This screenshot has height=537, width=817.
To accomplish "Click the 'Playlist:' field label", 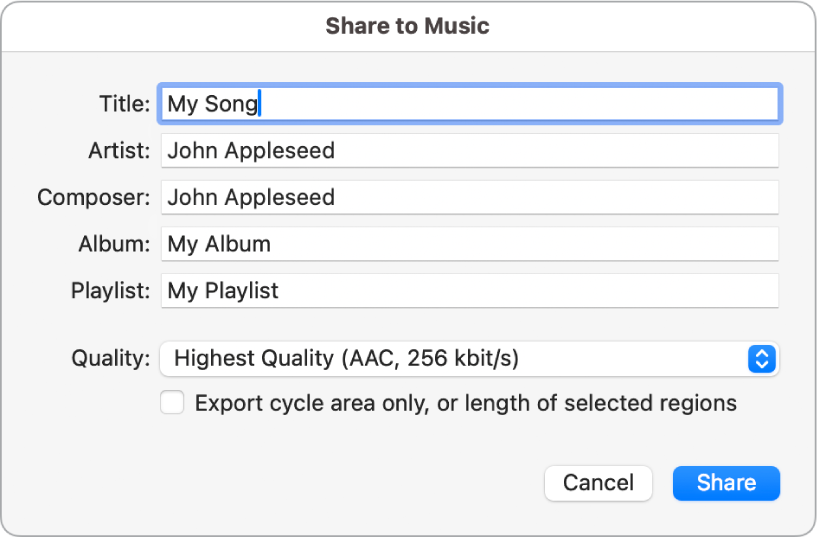I will pos(110,291).
